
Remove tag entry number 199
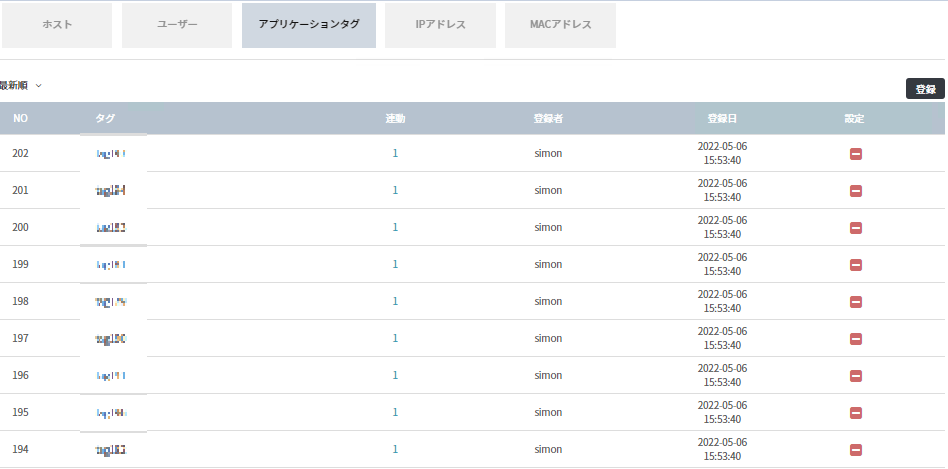coord(855,264)
